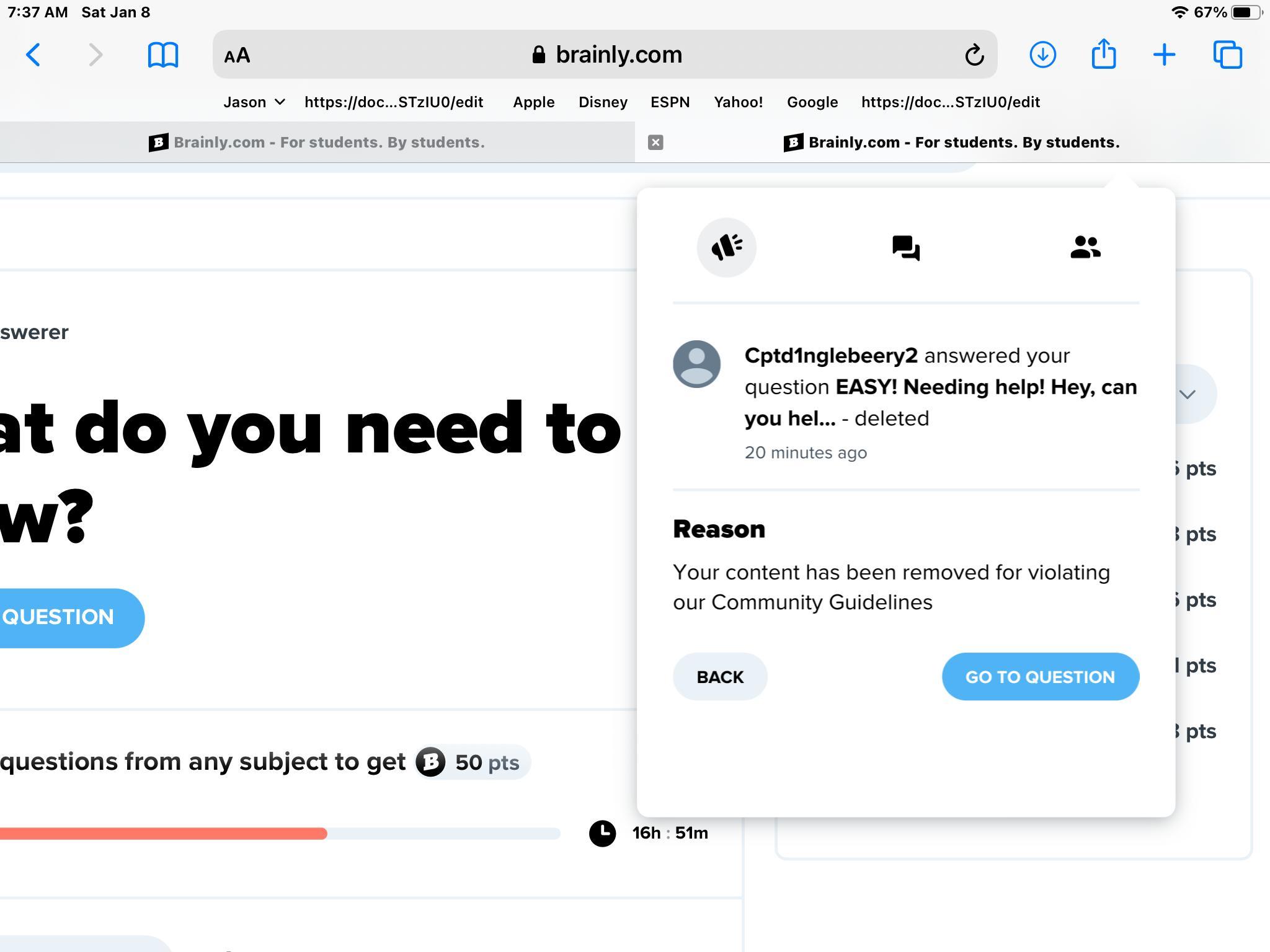
Task: Open Safari downloads icon
Action: tap(1042, 55)
